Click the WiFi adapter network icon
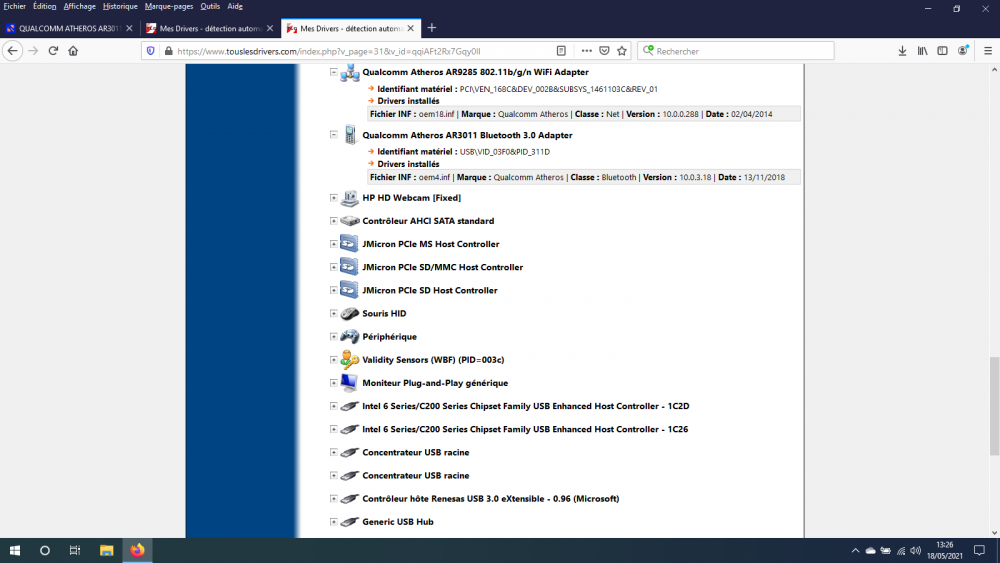The height and width of the screenshot is (563, 1000). click(349, 73)
